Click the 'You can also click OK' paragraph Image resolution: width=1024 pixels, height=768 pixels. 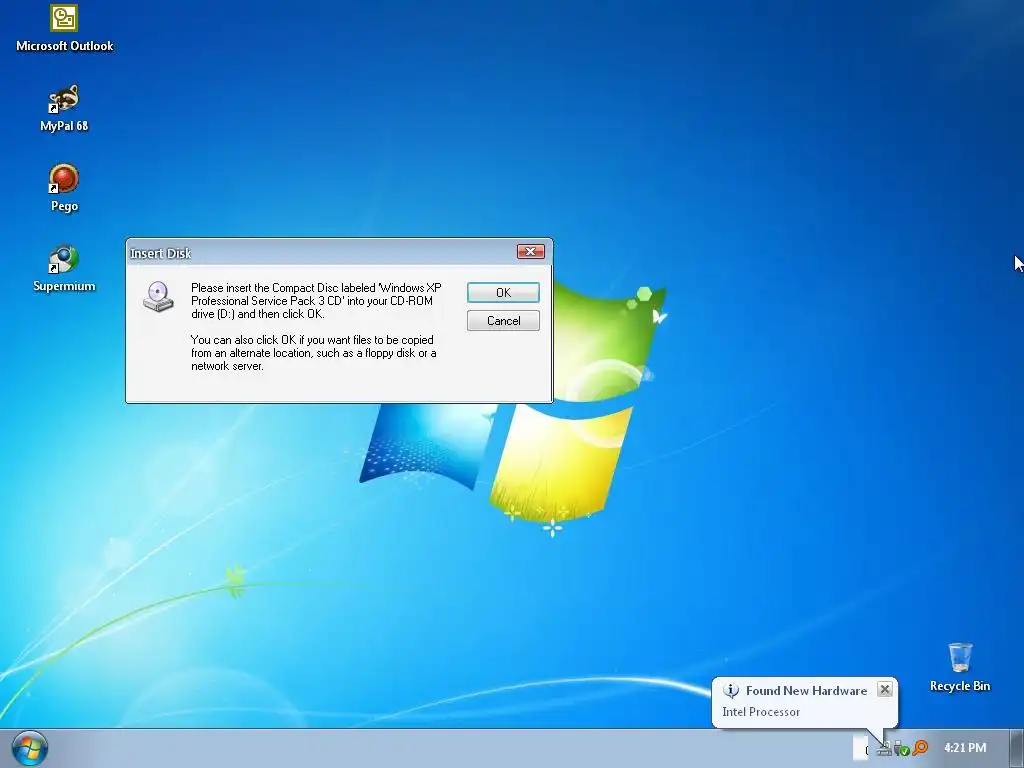tap(313, 353)
